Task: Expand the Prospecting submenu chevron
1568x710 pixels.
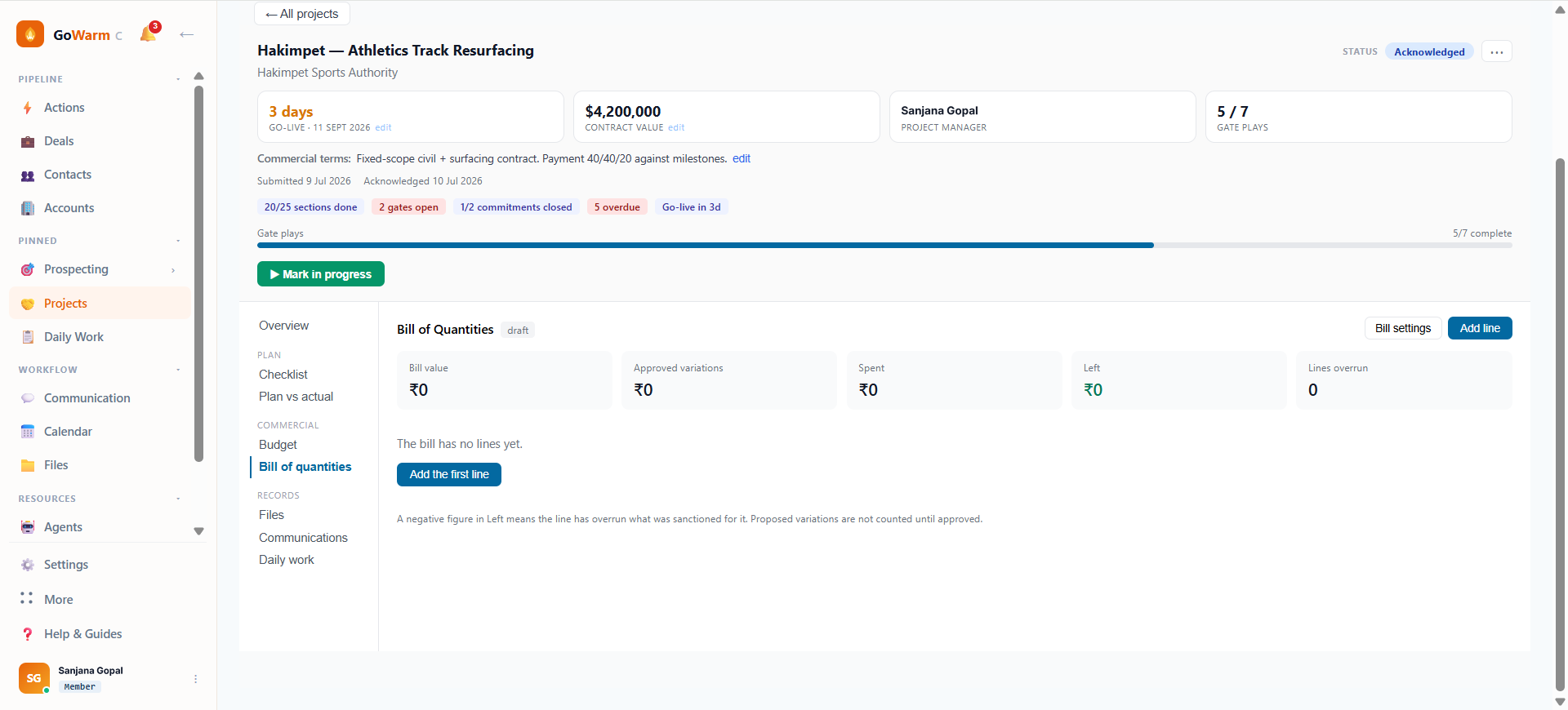Action: coord(173,270)
